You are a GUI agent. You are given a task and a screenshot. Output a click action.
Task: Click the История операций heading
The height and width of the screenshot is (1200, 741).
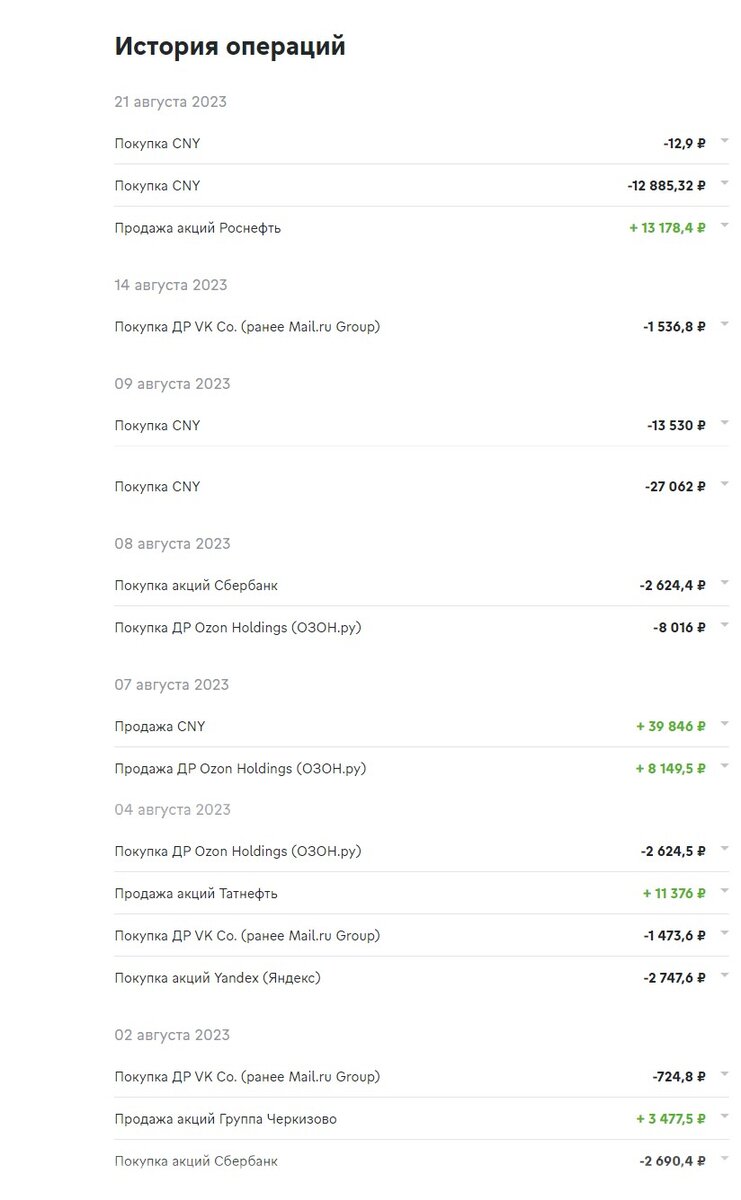pos(230,47)
